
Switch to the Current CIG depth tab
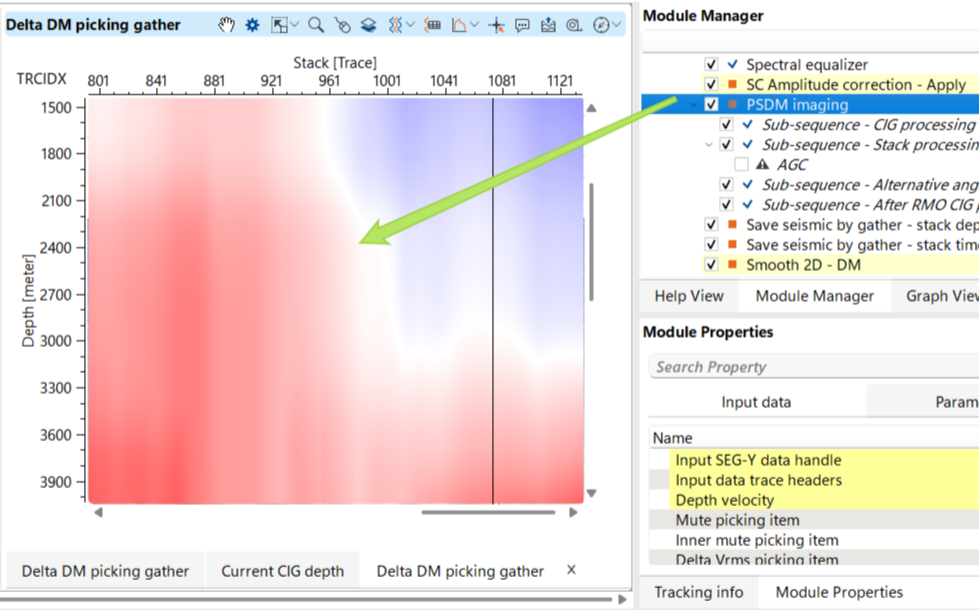click(282, 571)
